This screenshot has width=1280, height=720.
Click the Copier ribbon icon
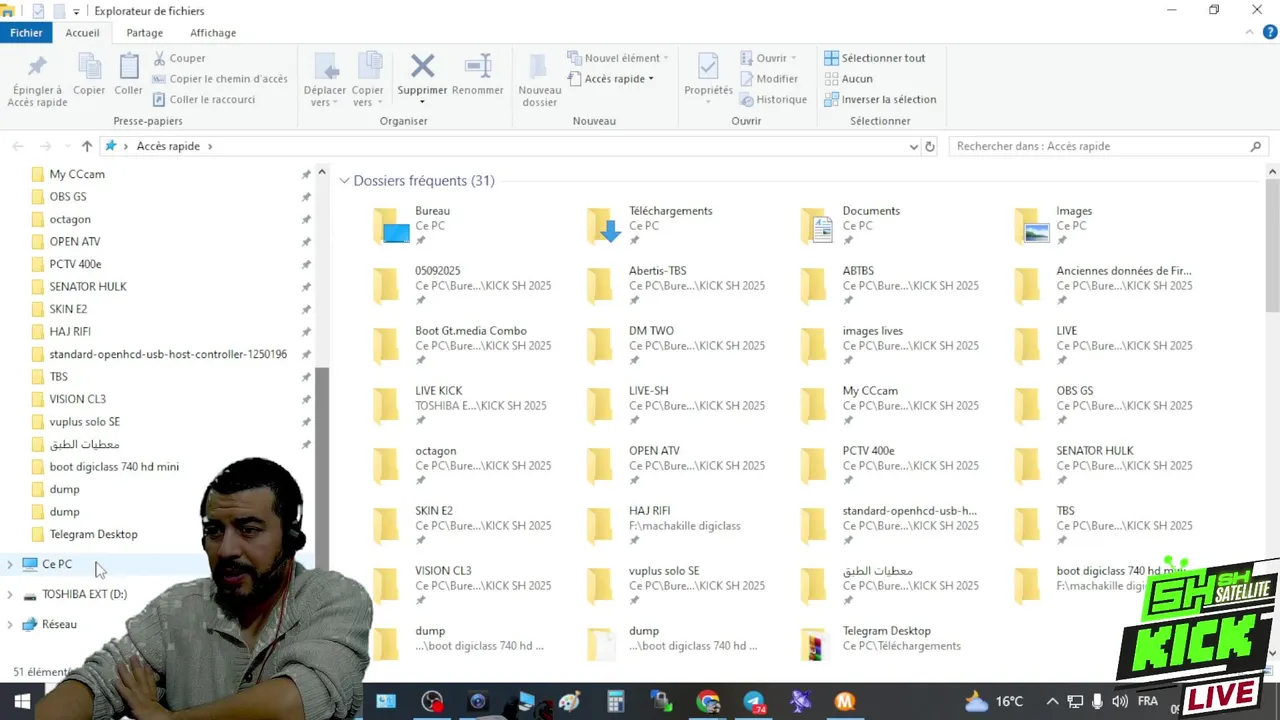click(x=89, y=67)
